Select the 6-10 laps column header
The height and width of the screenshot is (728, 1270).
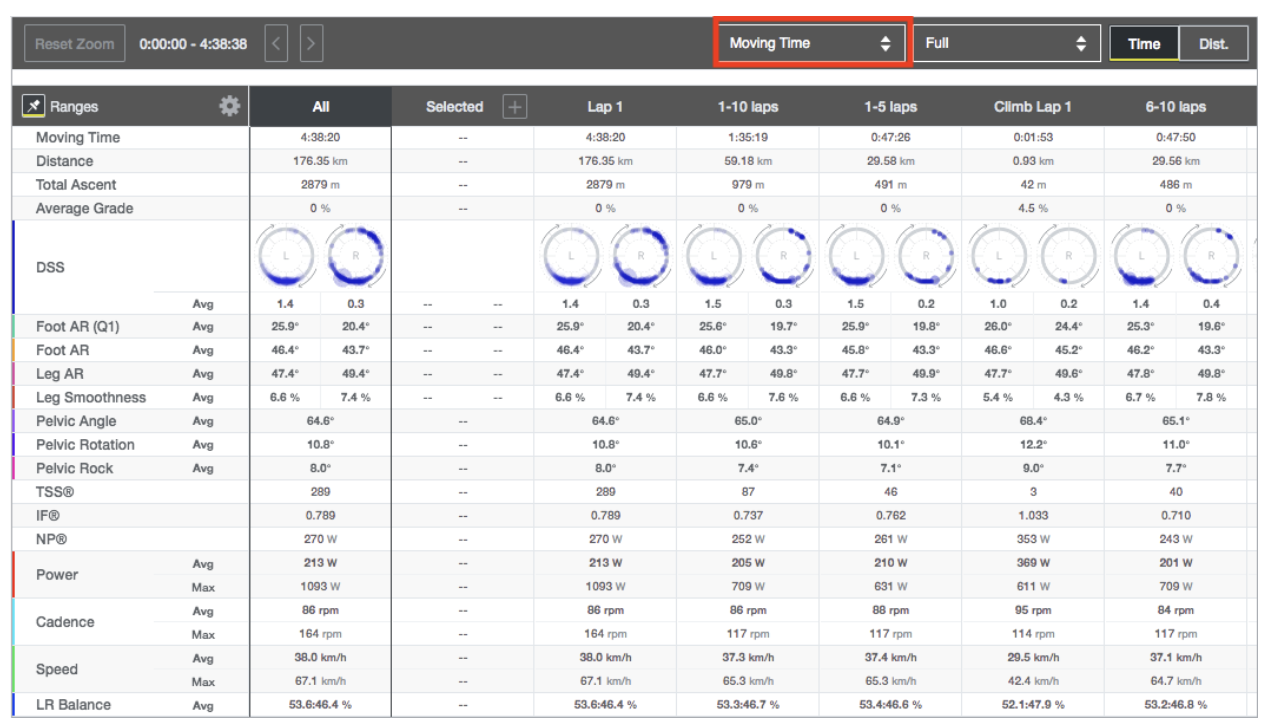click(1175, 107)
